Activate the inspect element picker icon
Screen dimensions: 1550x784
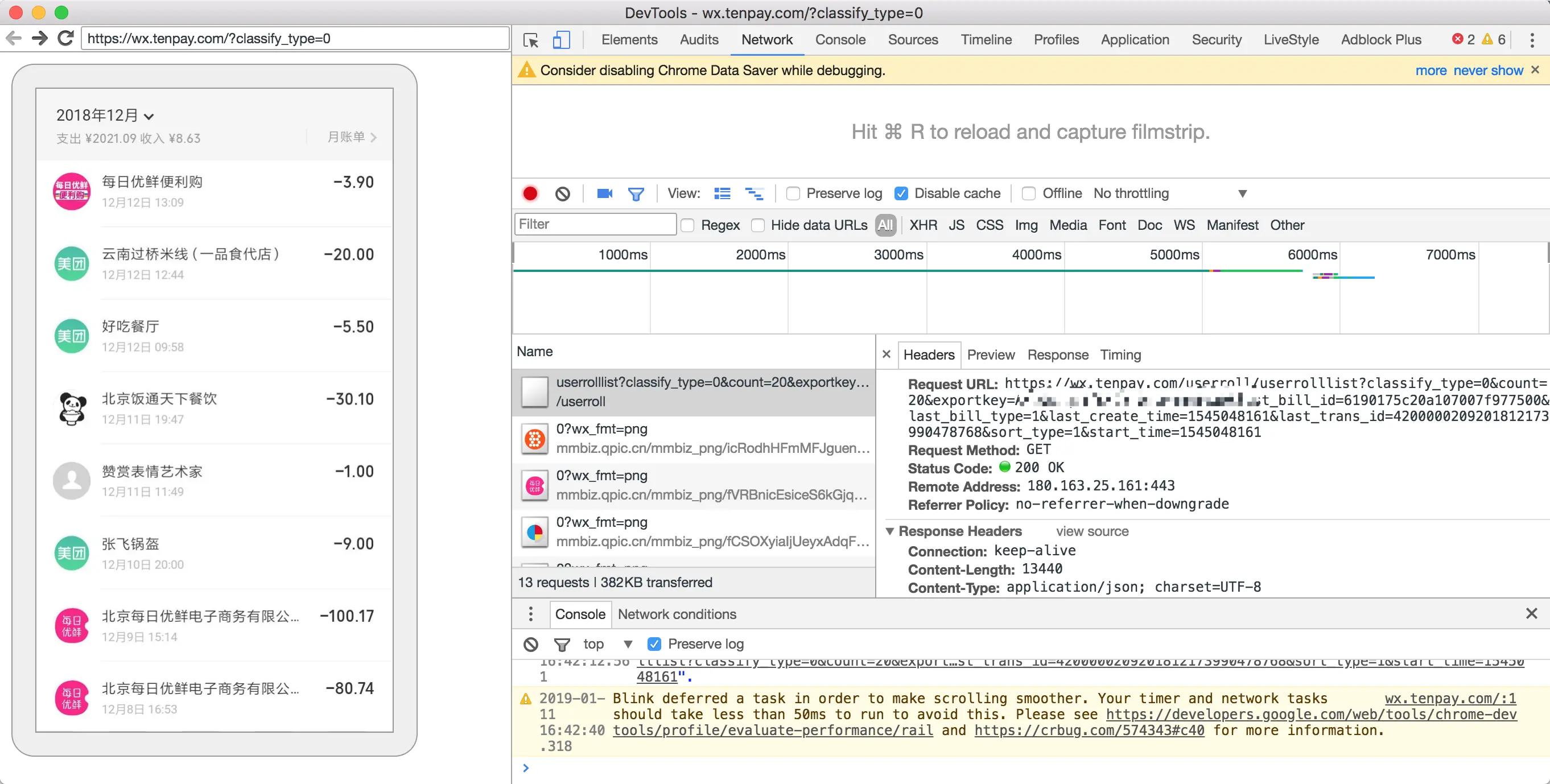pyautogui.click(x=531, y=40)
